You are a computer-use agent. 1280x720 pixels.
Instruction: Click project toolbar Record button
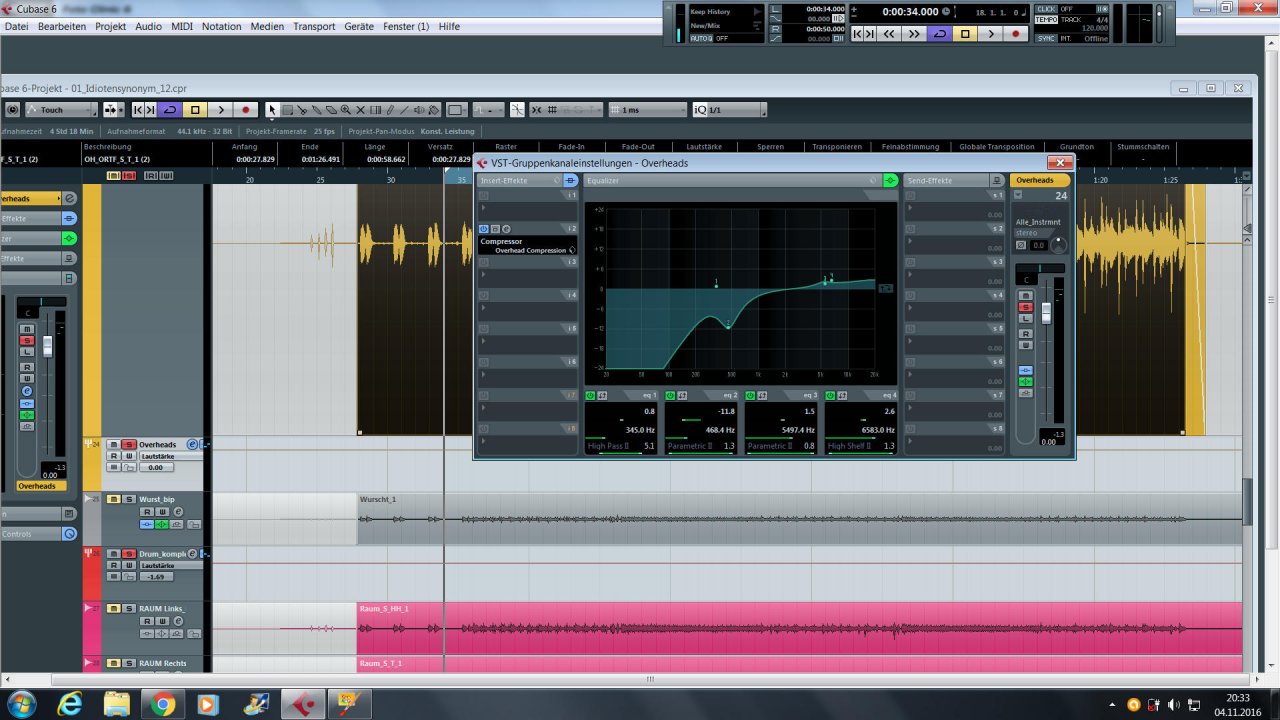pos(245,110)
